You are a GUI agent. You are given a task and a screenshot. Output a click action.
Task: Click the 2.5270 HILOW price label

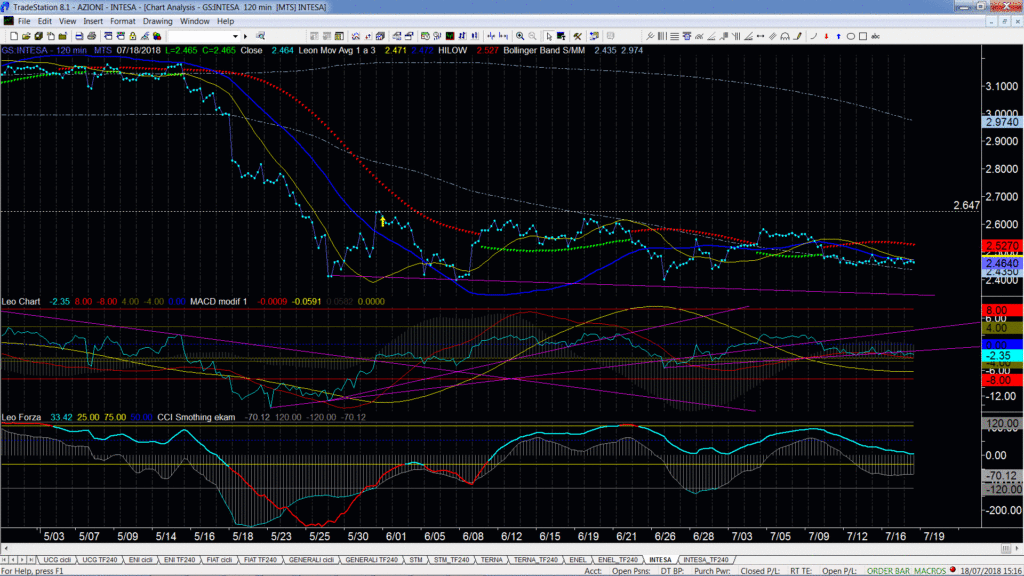coord(1002,246)
